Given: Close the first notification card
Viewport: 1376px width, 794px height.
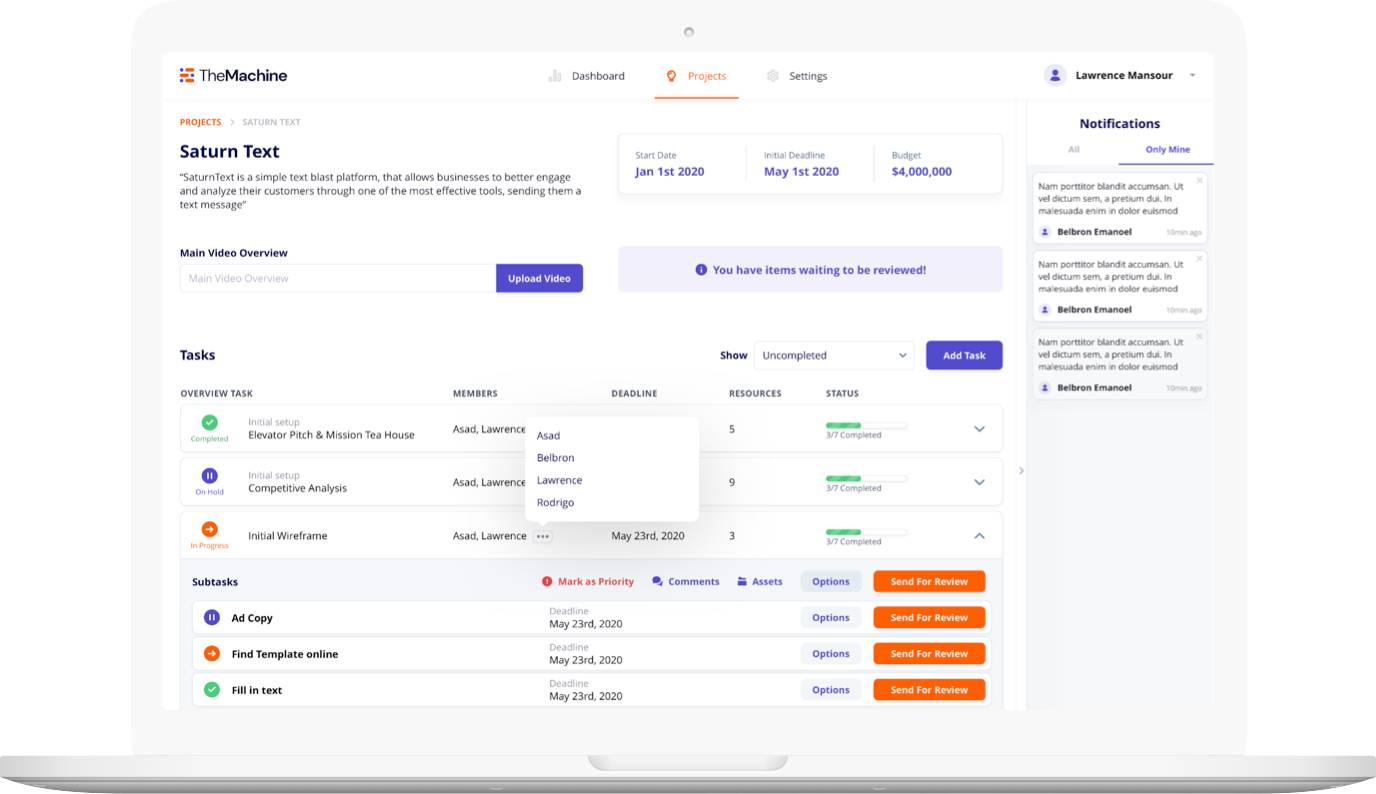Looking at the screenshot, I should (1200, 180).
